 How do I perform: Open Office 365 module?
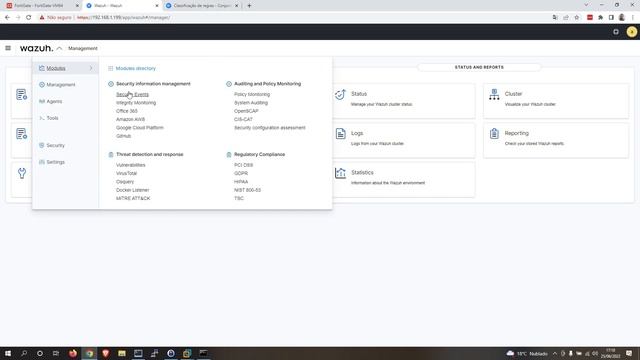point(127,111)
